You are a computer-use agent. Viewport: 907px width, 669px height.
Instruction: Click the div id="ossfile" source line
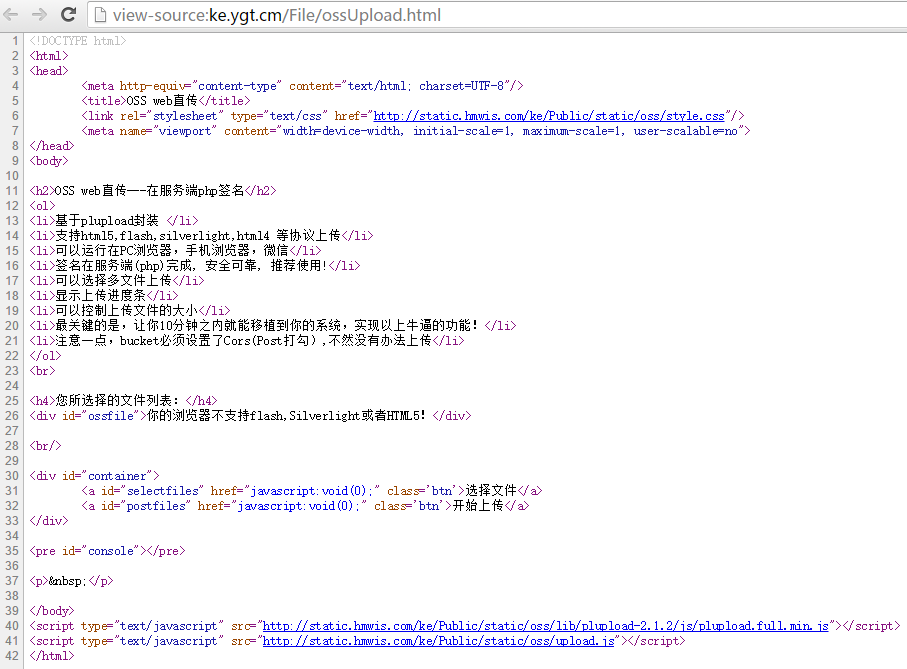[x=250, y=416]
